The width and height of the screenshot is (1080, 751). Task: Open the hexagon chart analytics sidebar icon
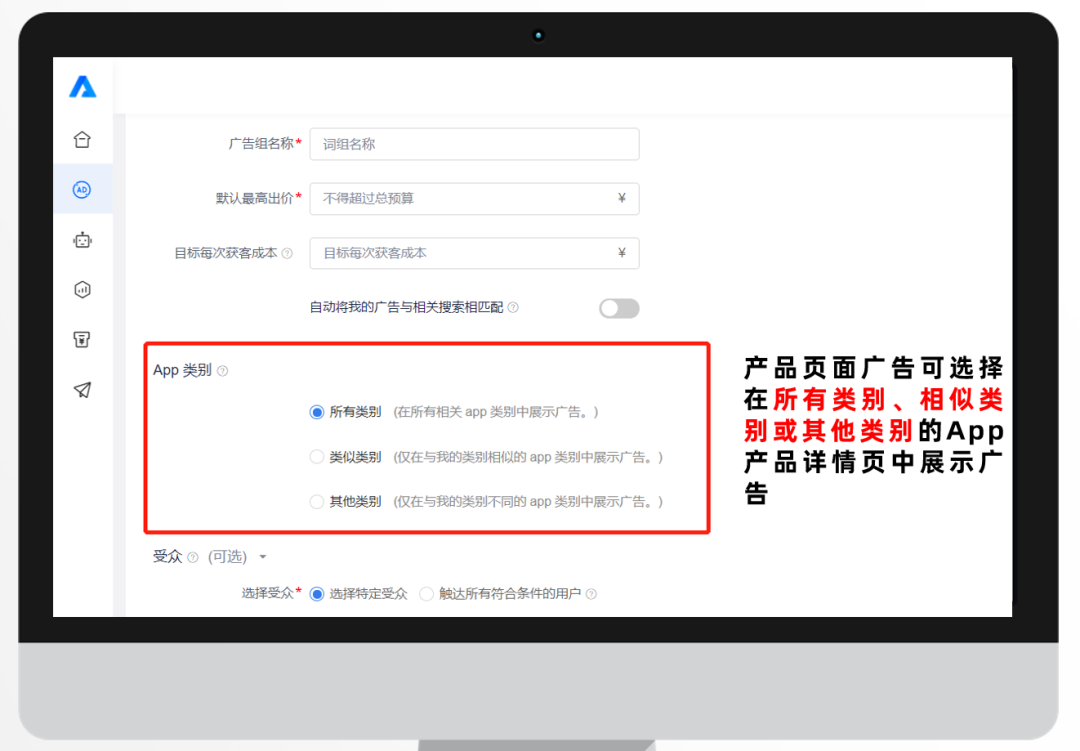click(82, 289)
